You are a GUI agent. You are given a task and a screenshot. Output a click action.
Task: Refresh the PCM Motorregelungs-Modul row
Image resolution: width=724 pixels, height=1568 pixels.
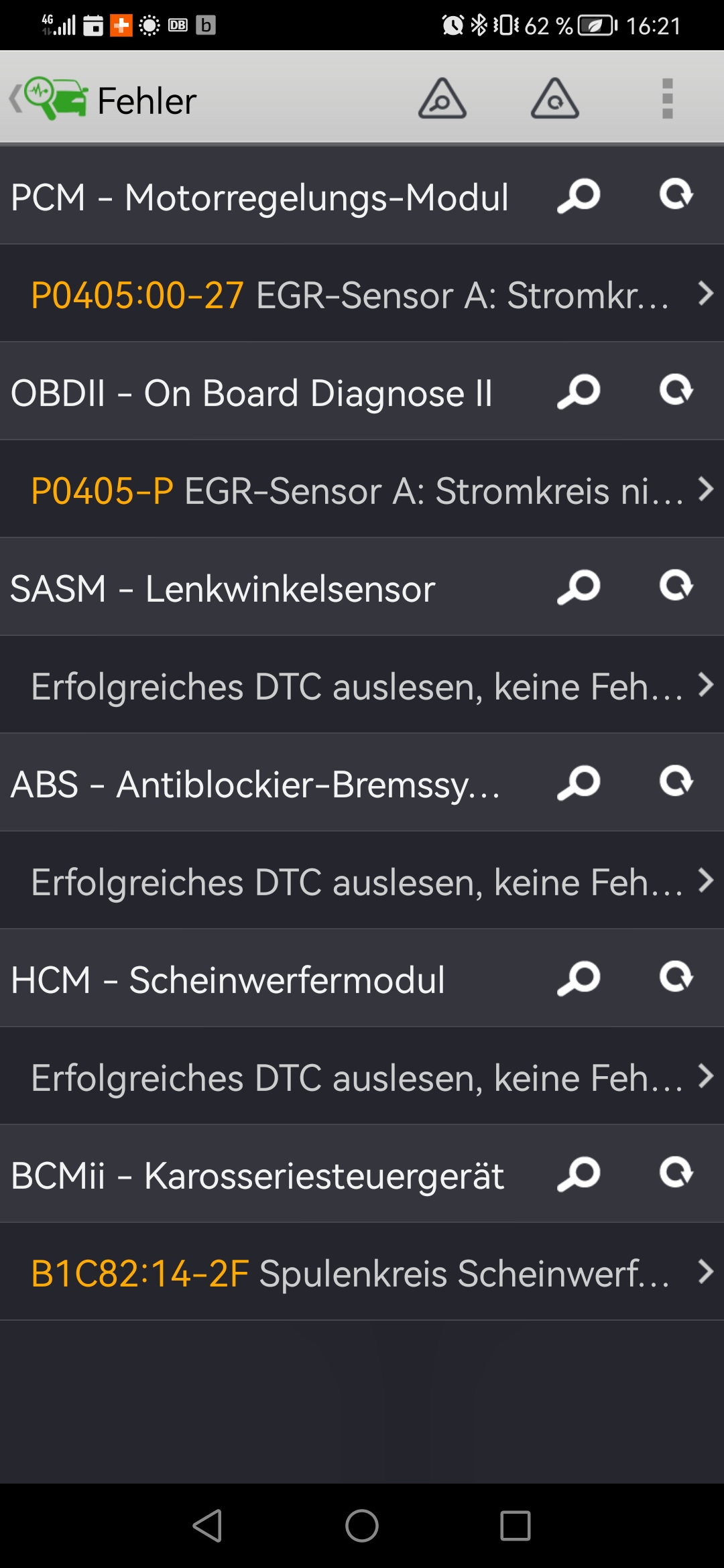click(676, 195)
